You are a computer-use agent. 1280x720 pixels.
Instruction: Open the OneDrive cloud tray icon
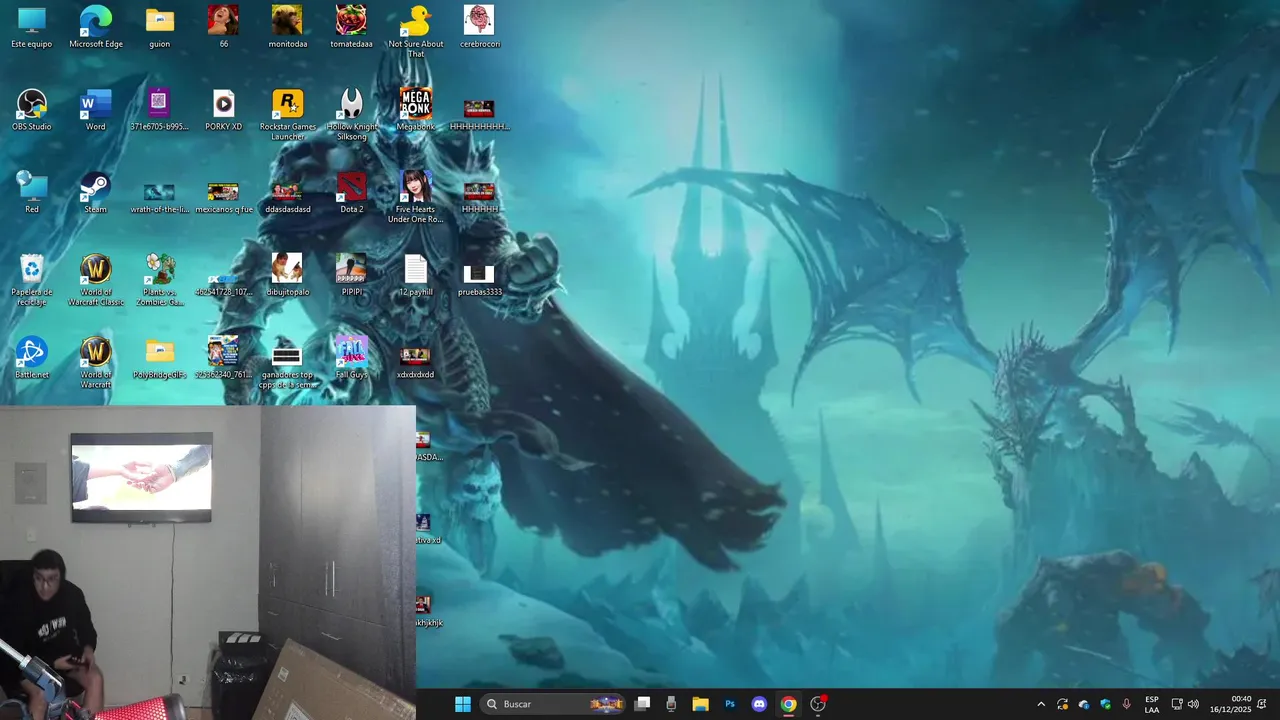pos(1084,704)
